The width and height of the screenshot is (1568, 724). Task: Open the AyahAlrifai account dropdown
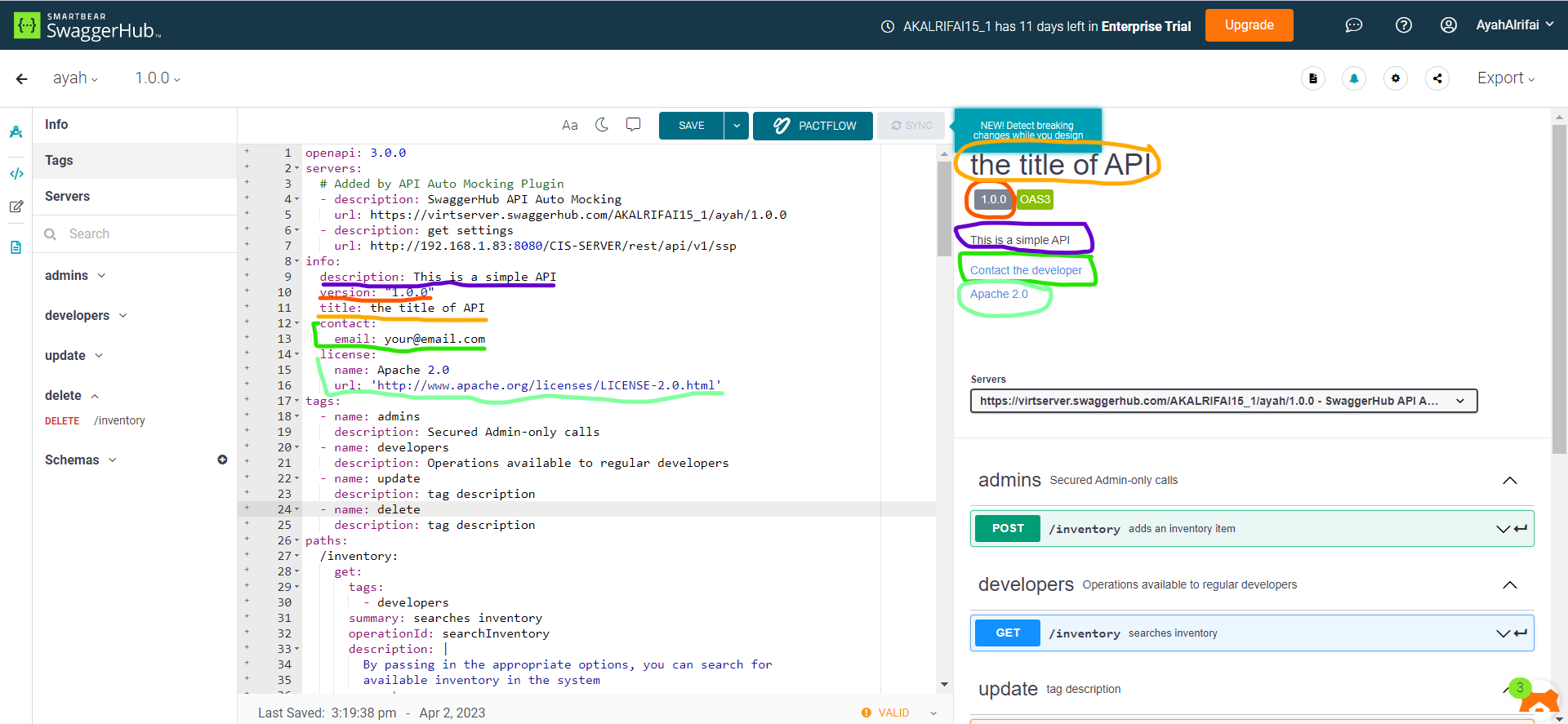[x=1515, y=25]
